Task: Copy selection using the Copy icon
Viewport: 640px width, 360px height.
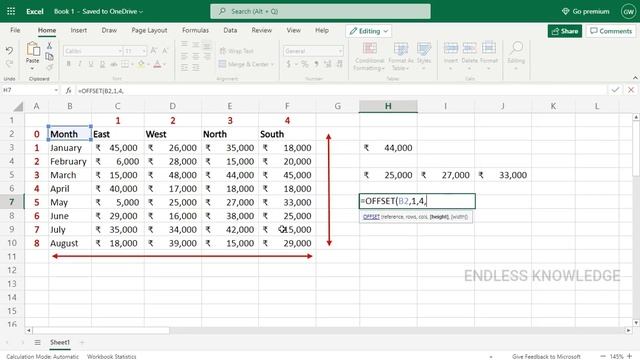Action: (x=49, y=56)
